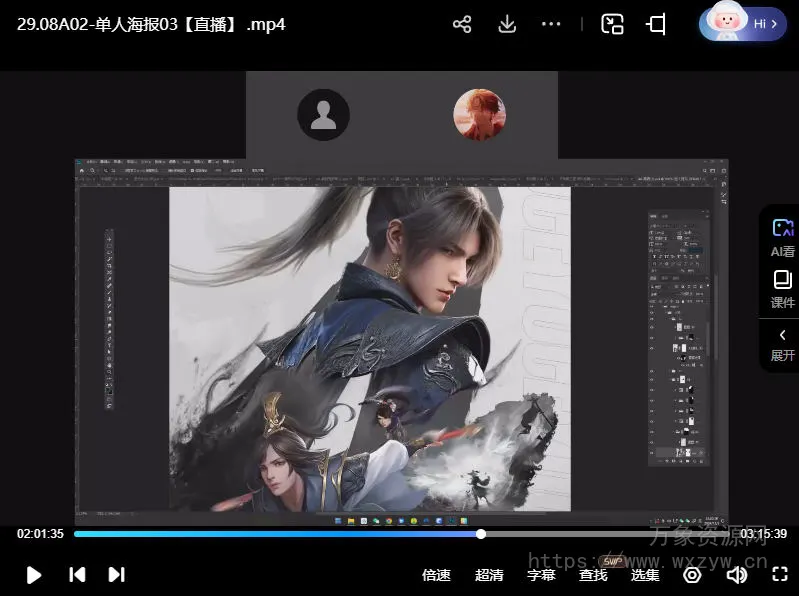Change video quality via 超清
Viewport: 799px width, 596px height.
(x=489, y=575)
